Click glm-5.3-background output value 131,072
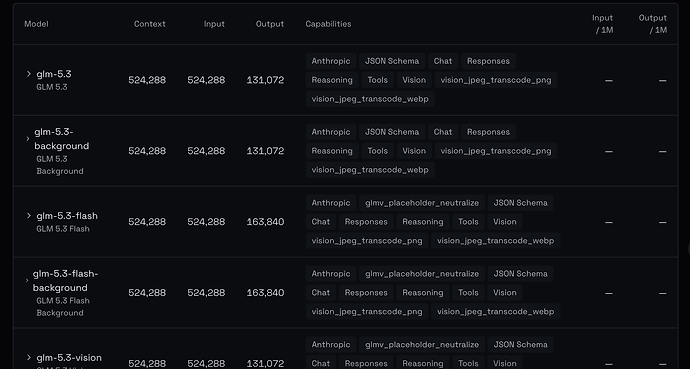The image size is (690, 369). (265, 151)
